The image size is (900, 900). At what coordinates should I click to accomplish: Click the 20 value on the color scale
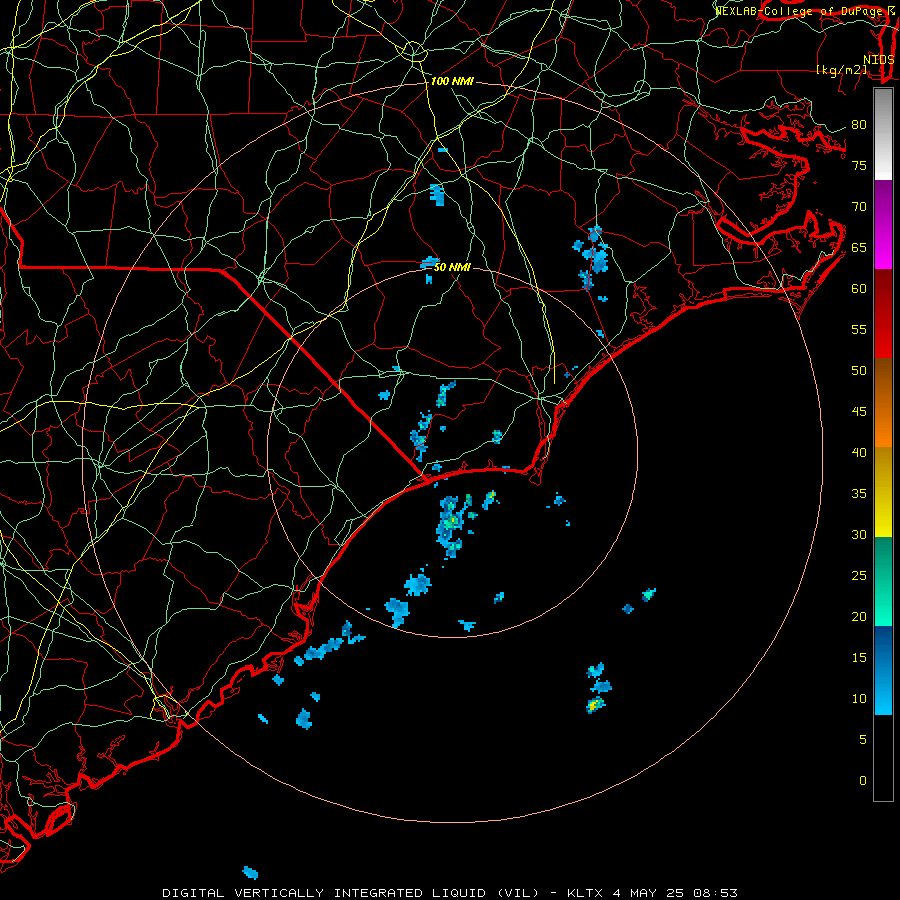(x=859, y=616)
